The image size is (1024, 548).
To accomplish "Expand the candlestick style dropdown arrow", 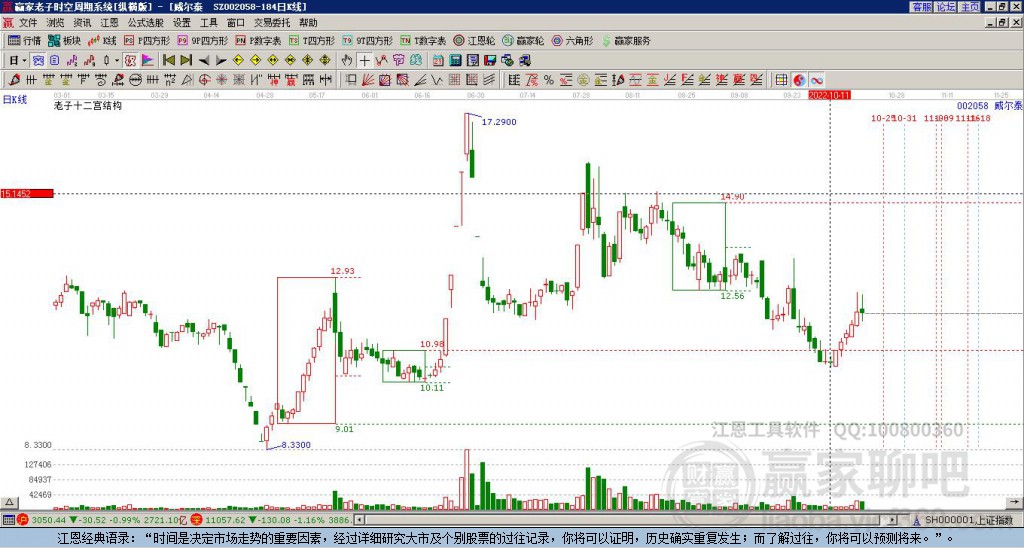I will pos(117,61).
